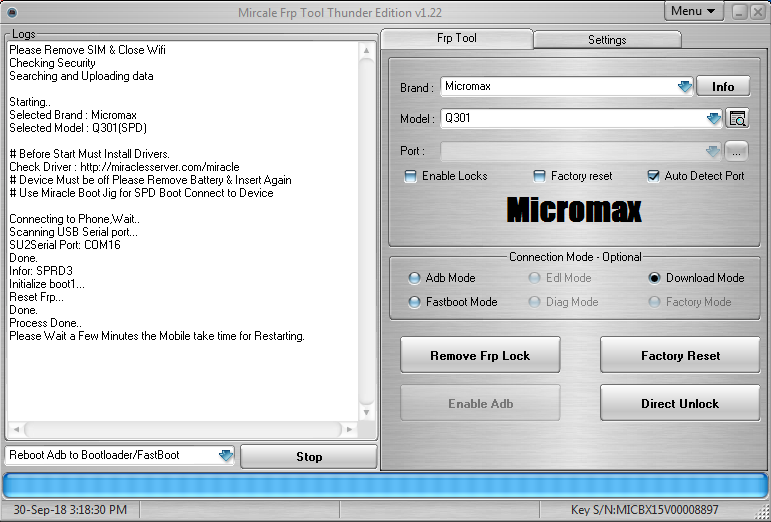Click Factory Reset button
This screenshot has height=522, width=771.
coord(680,355)
